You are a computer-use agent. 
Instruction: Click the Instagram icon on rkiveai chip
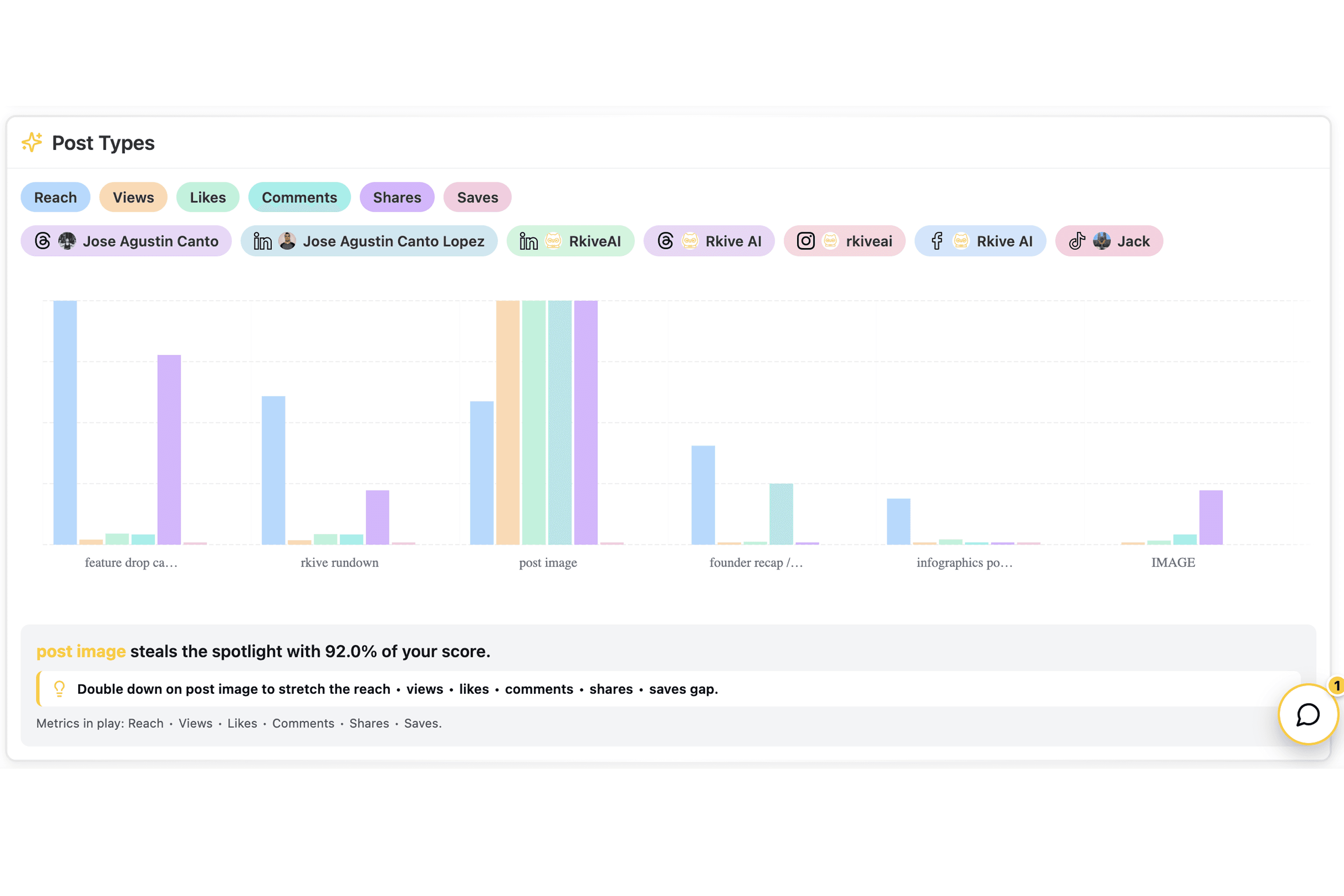click(806, 241)
